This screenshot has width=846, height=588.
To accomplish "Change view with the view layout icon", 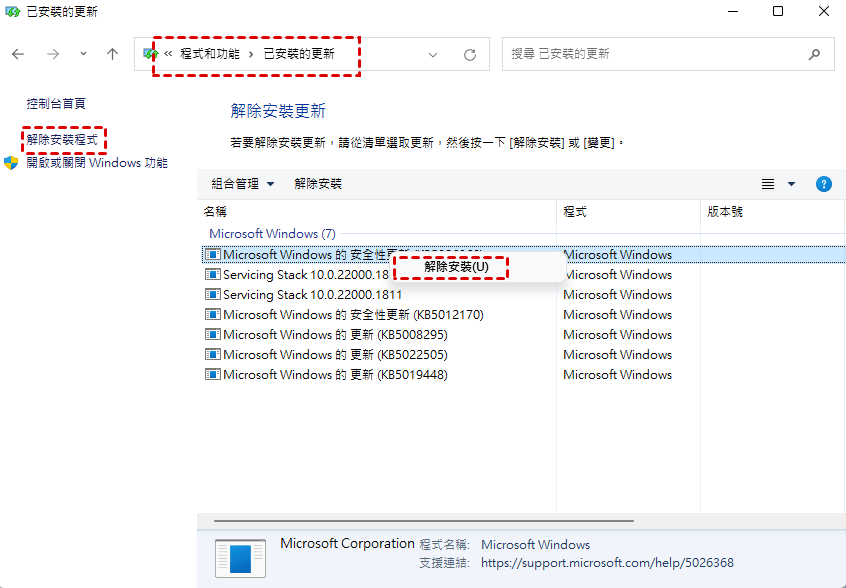I will (x=768, y=184).
